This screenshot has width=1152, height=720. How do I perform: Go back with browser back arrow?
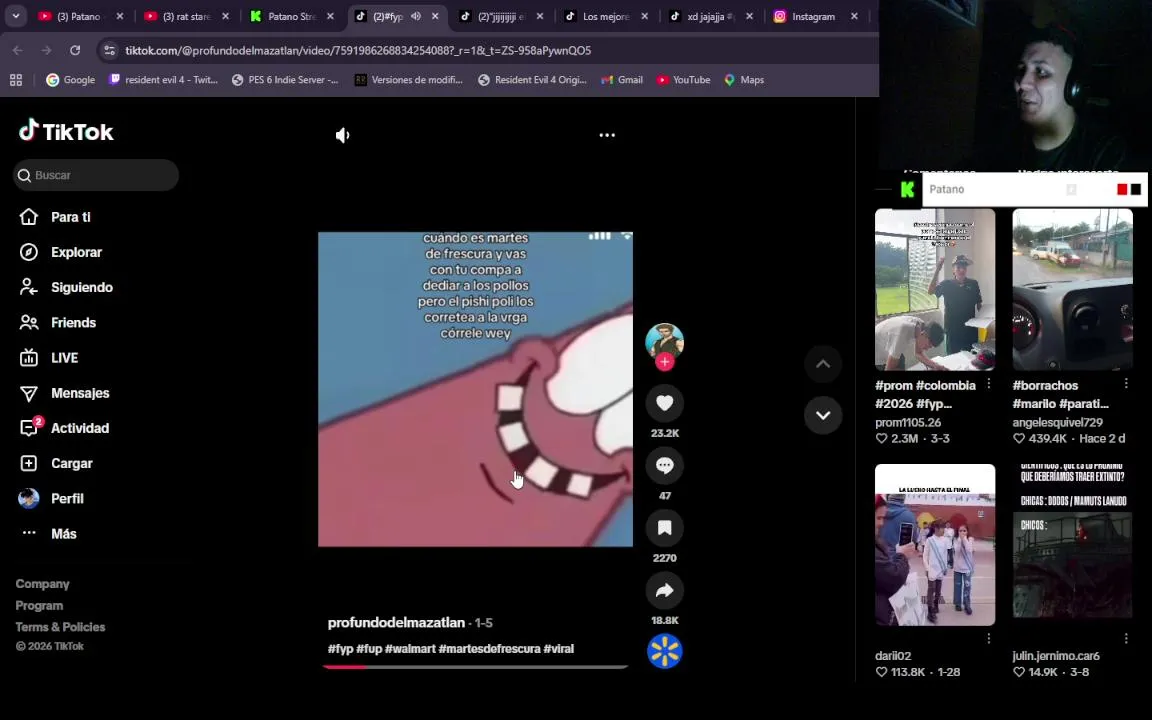[x=18, y=50]
